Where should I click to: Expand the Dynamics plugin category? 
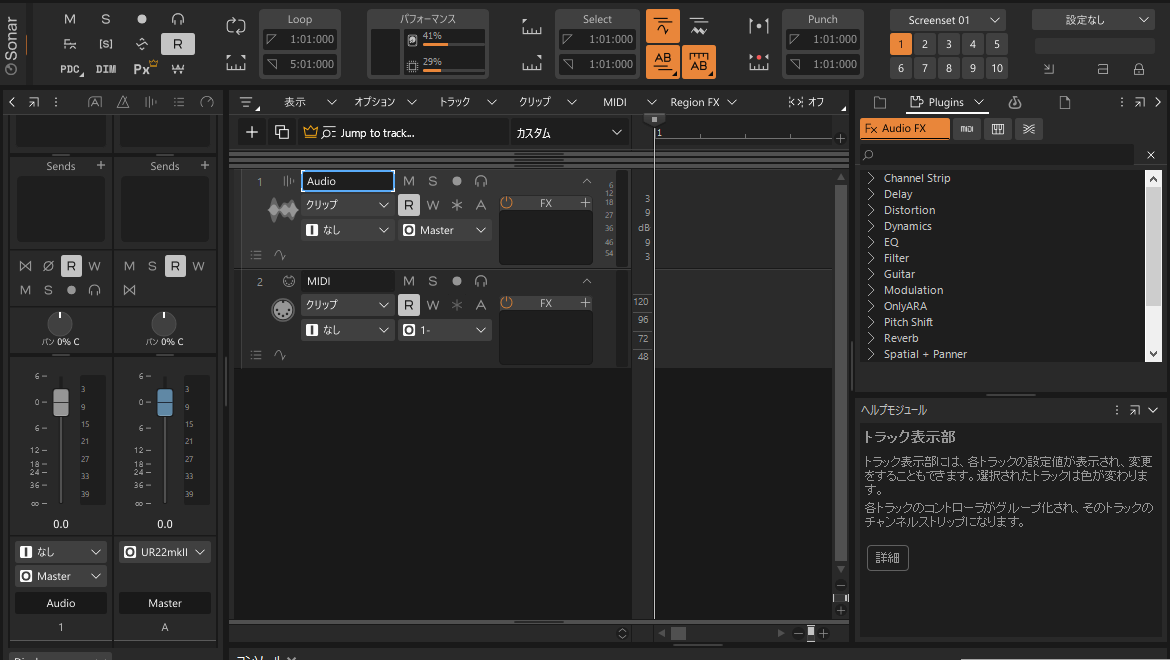871,227
